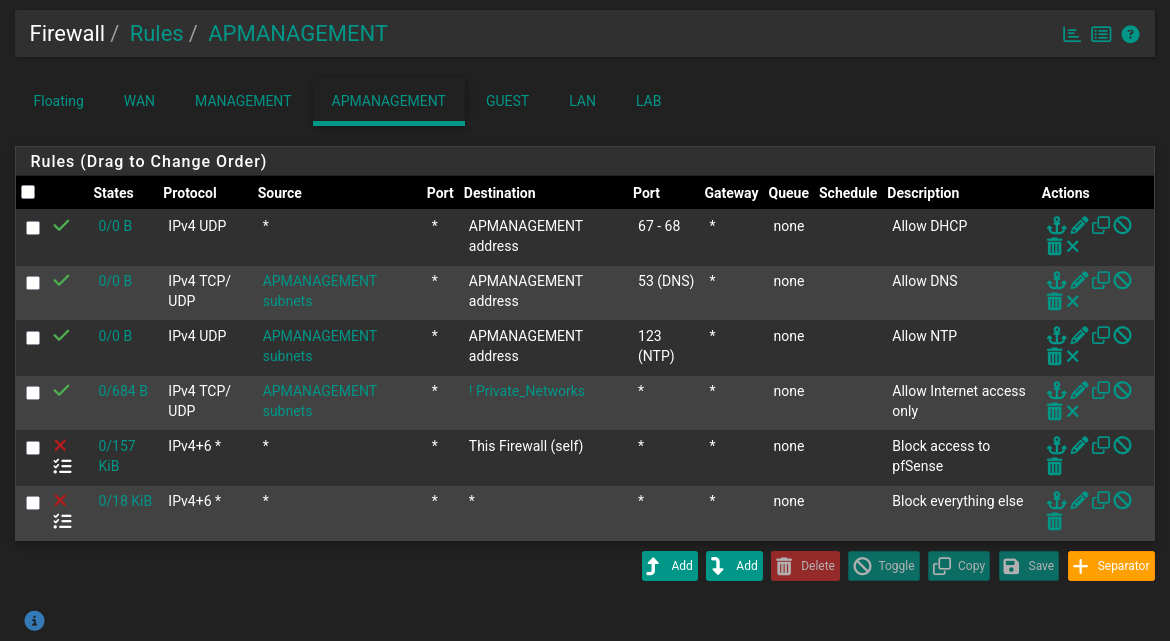Disable the Allow Internet access only rule
1170x641 pixels.
point(1123,391)
